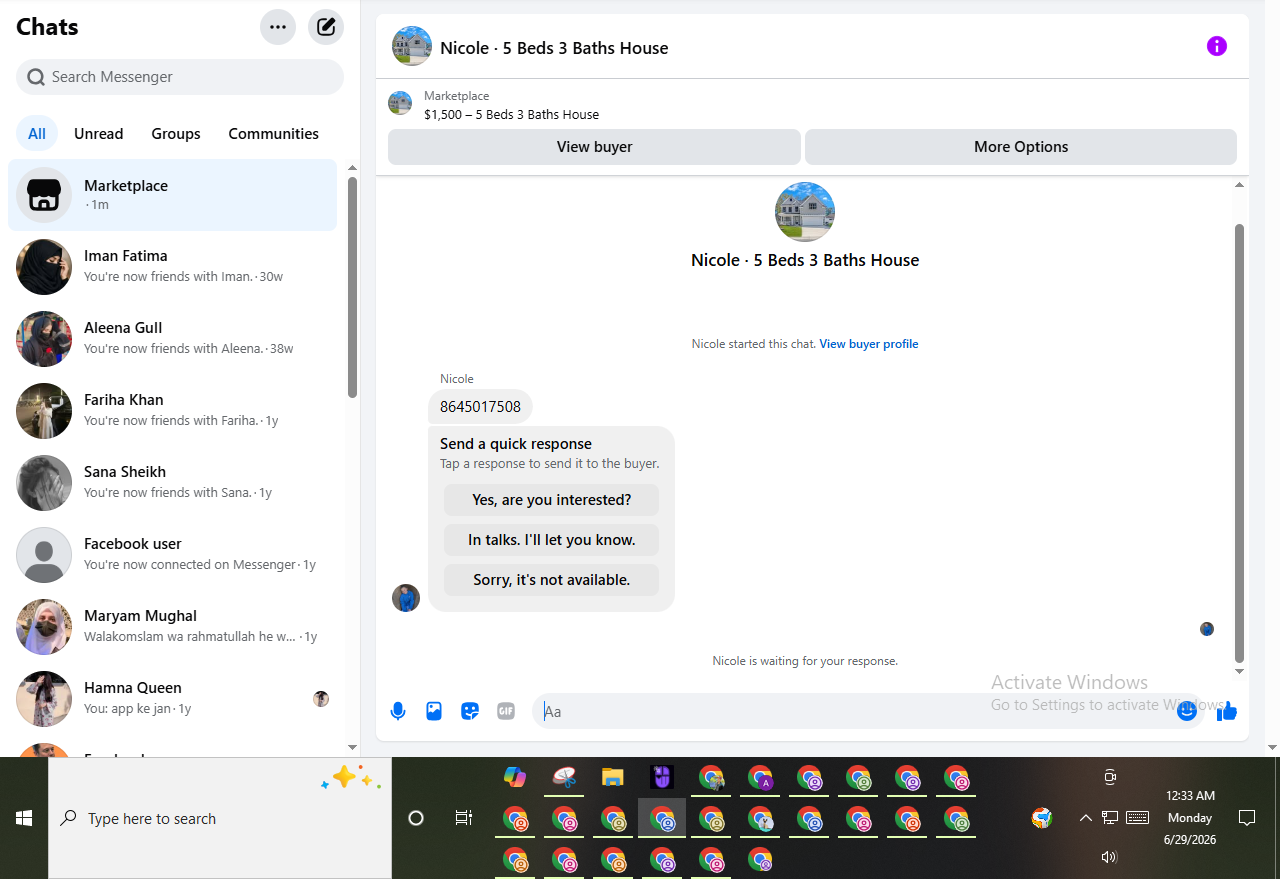Switch to Communities filter
The width and height of the screenshot is (1280, 879).
274,134
